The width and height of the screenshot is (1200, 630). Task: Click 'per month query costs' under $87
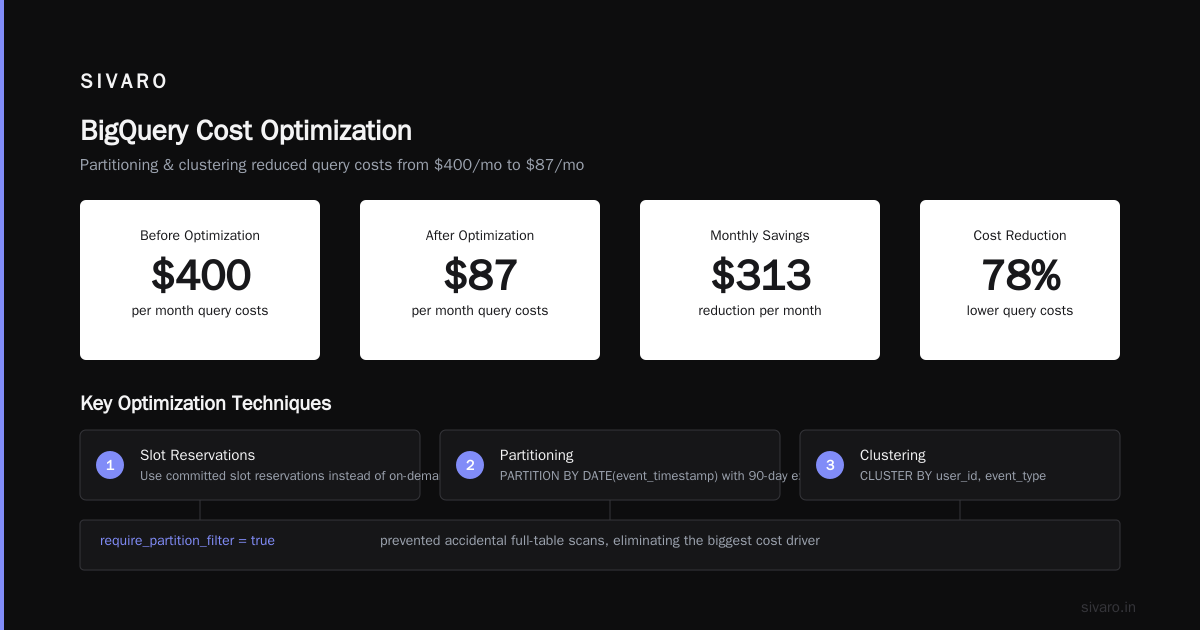click(x=480, y=311)
